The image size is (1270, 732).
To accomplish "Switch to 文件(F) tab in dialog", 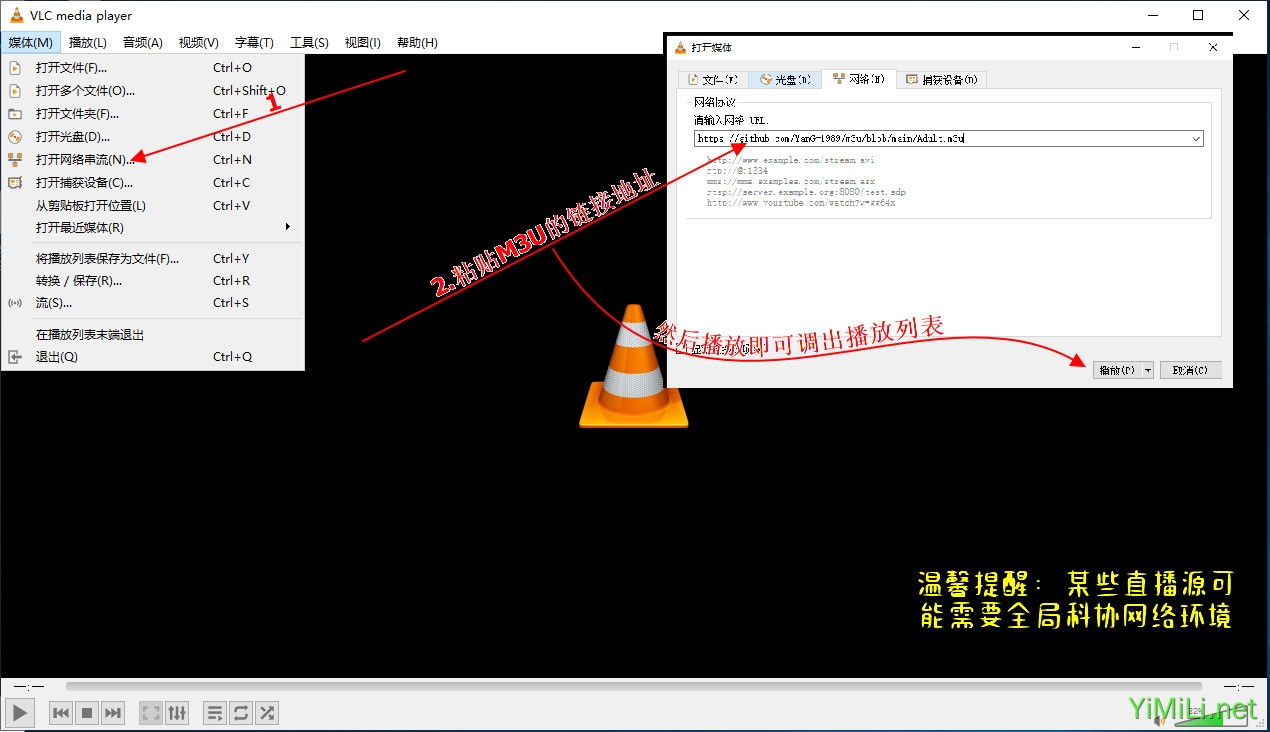I will pos(713,80).
